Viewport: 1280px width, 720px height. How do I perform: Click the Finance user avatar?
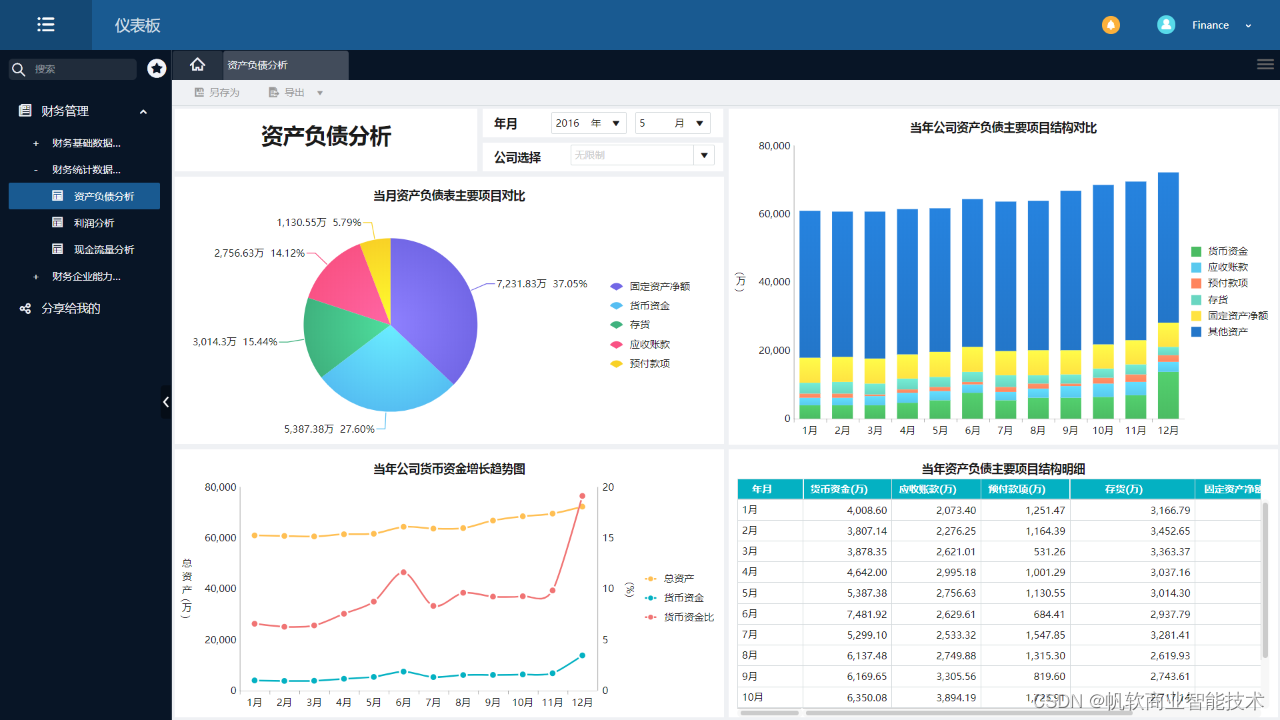pos(1166,25)
